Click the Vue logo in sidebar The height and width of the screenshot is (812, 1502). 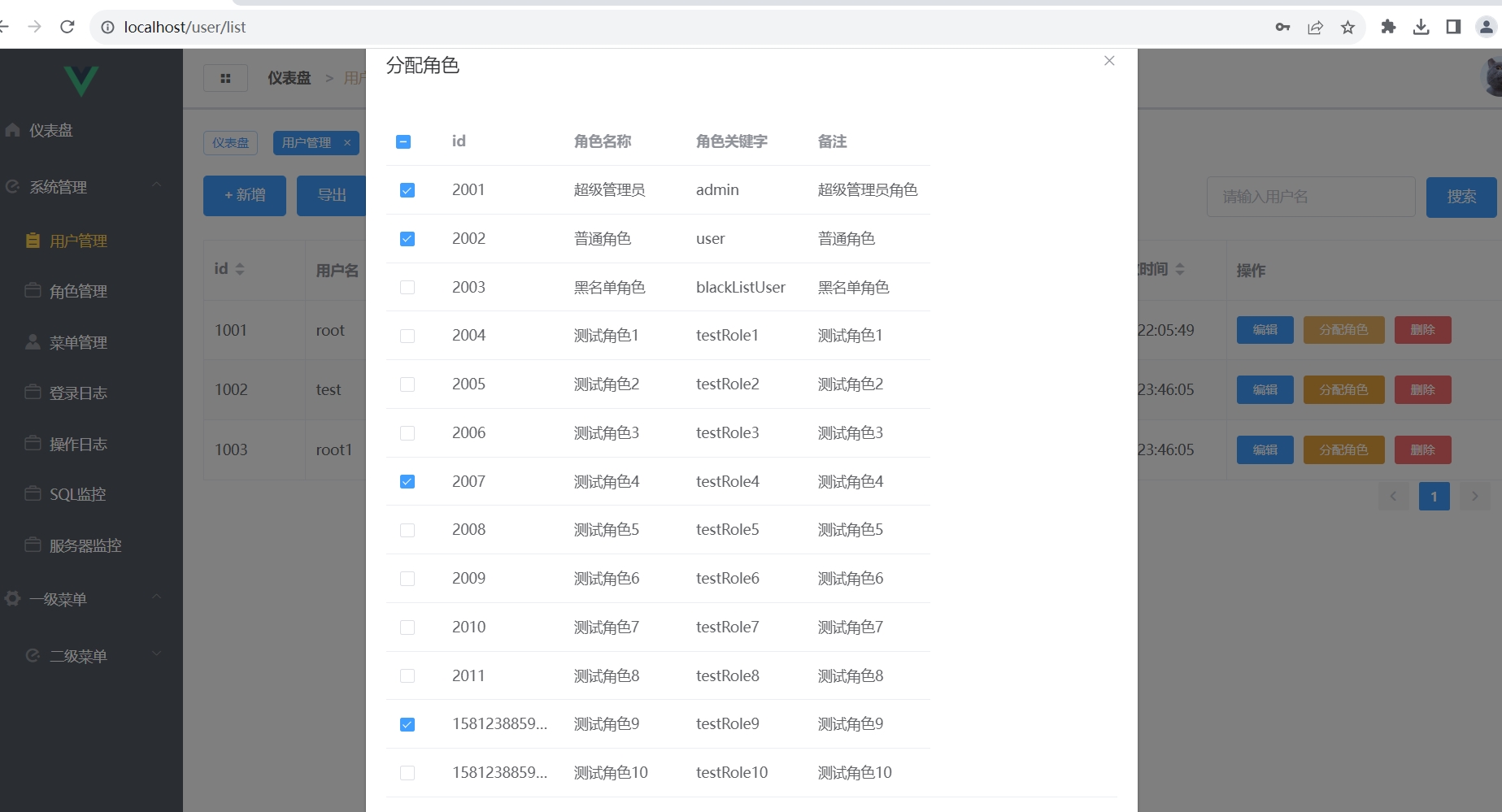(81, 80)
